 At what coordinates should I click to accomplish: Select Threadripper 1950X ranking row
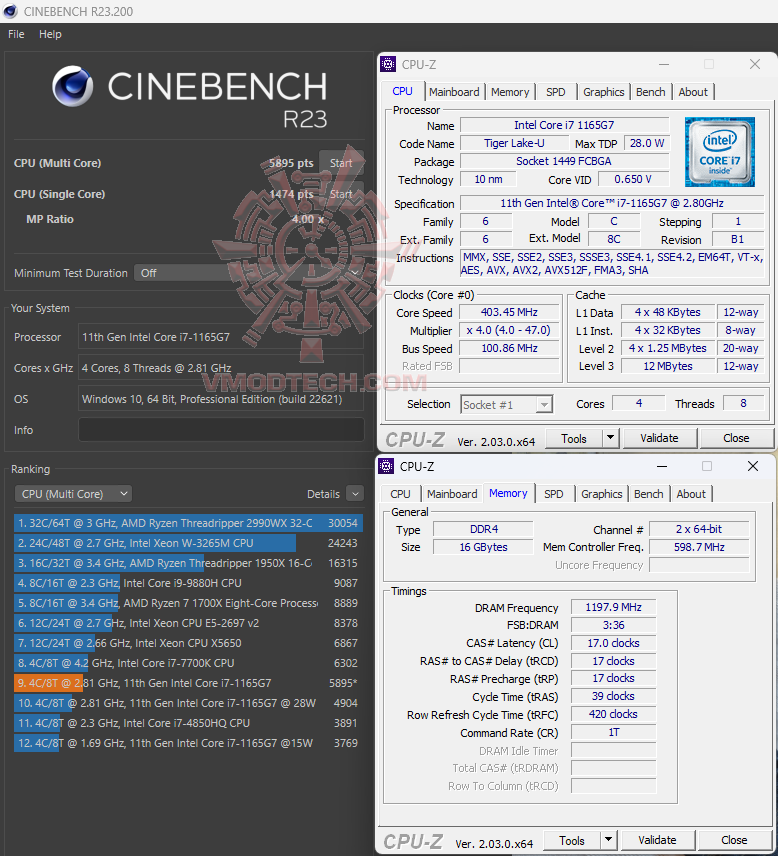tap(188, 563)
